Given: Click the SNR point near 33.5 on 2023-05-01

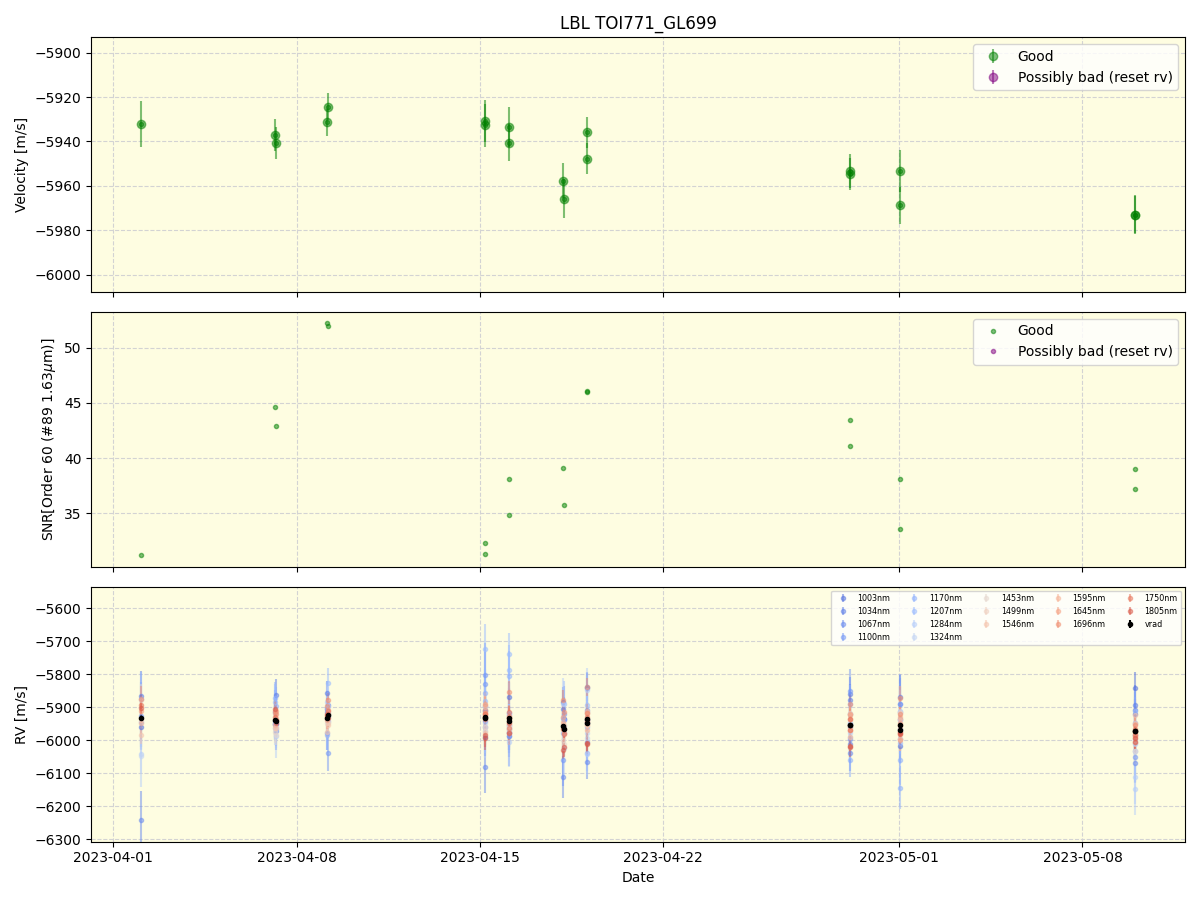Looking at the screenshot, I should tap(900, 529).
